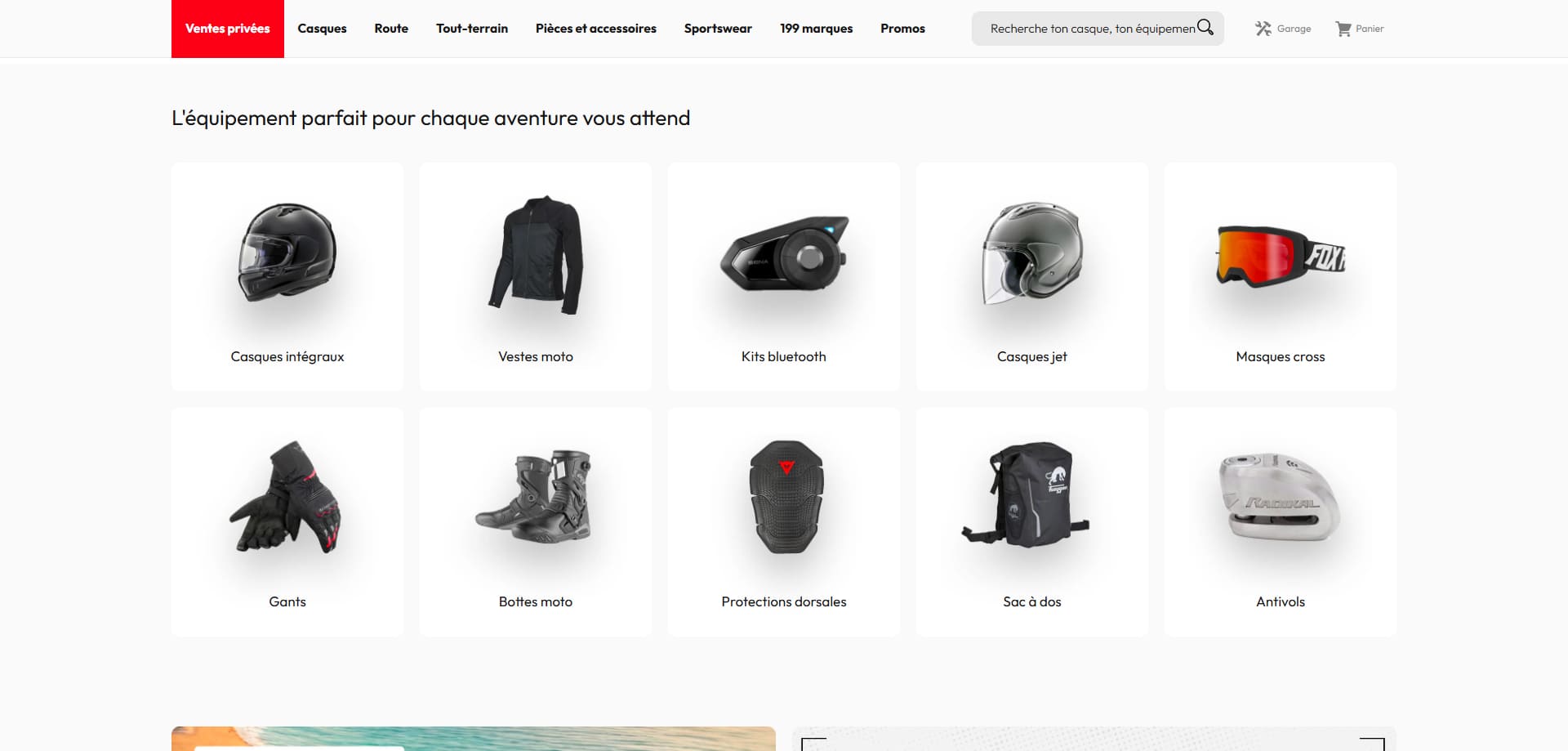Open the Ventes privées red tab

(x=228, y=29)
